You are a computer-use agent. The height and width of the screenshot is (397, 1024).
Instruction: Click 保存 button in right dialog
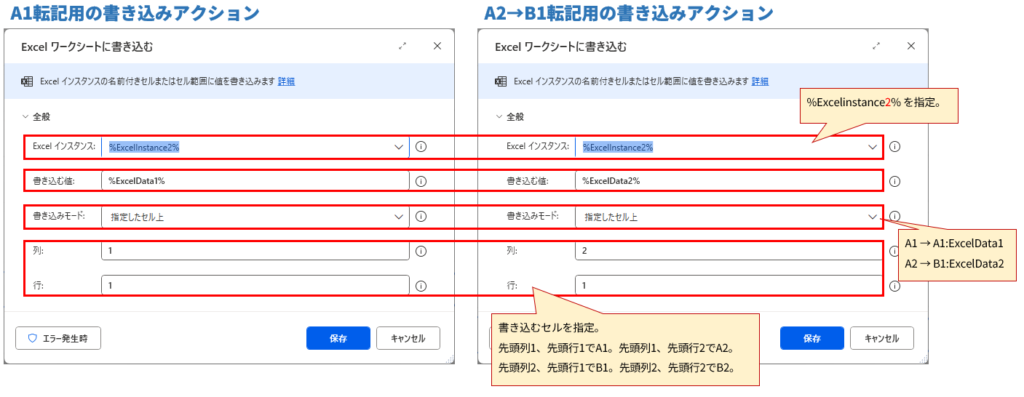[x=812, y=338]
